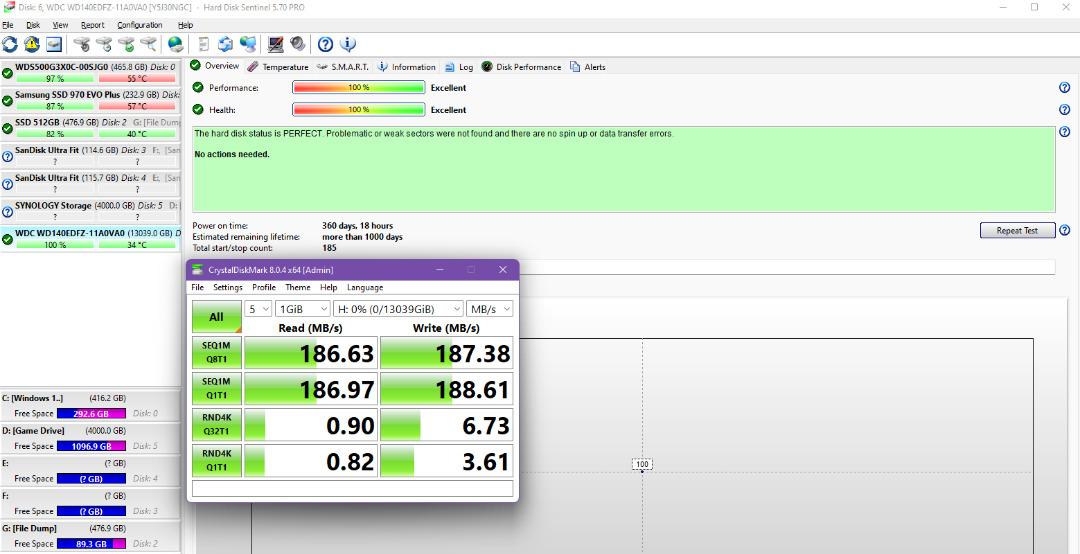Open the test count dropdown showing 5
Screen dimensions: 1080x554
click(258, 309)
